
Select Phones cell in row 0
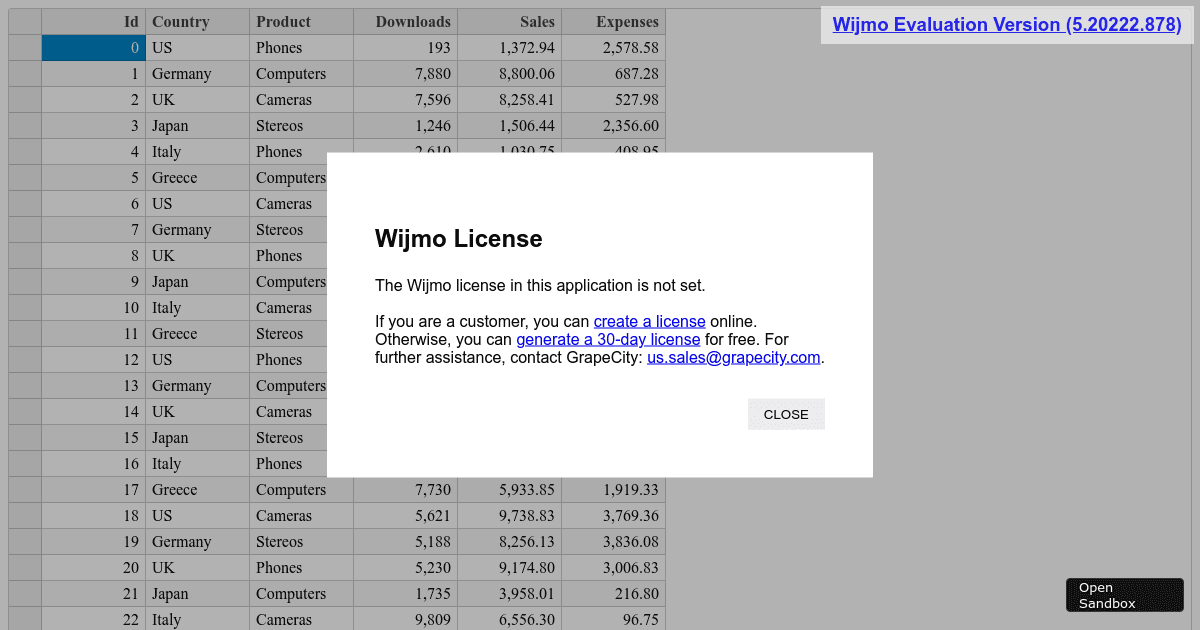[x=302, y=48]
